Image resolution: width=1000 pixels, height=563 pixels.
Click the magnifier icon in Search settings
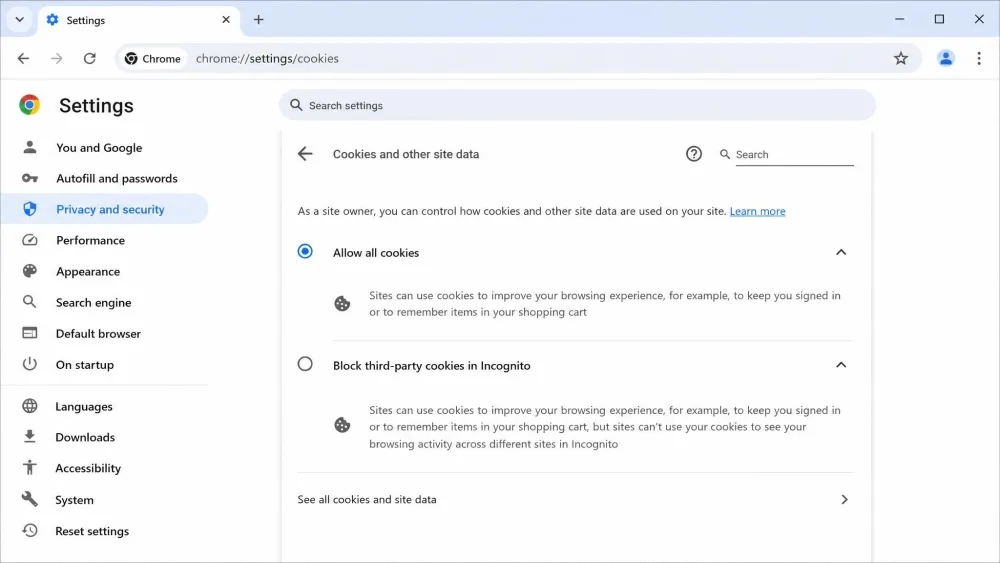coord(296,105)
